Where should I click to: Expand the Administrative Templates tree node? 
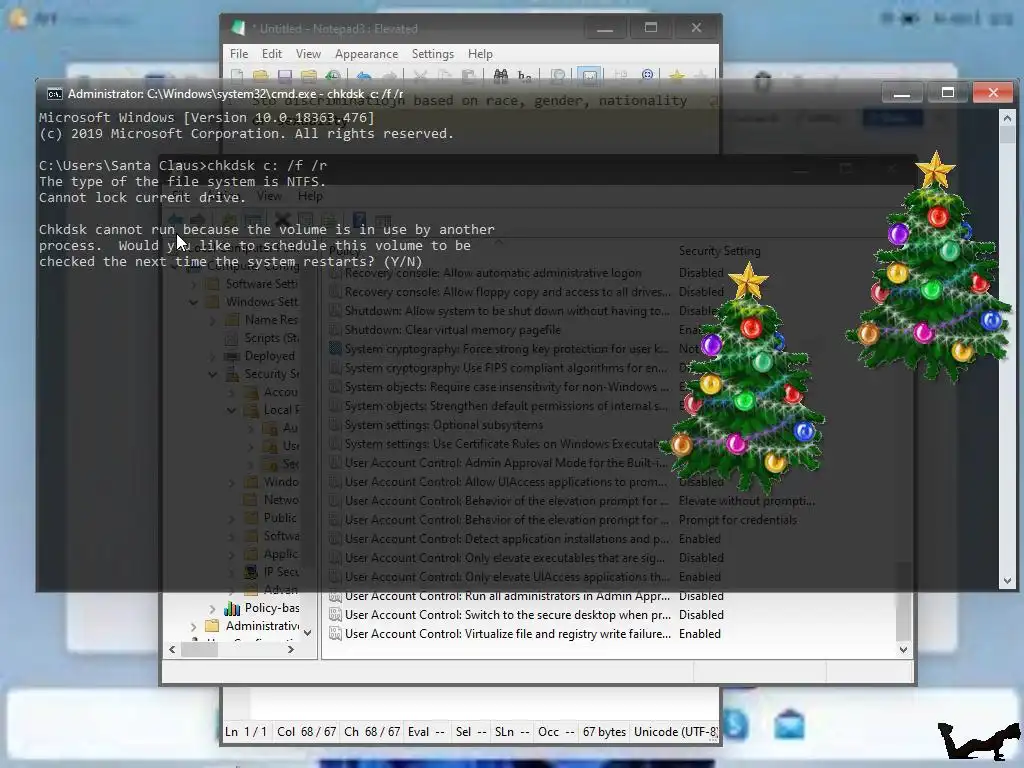pos(193,626)
